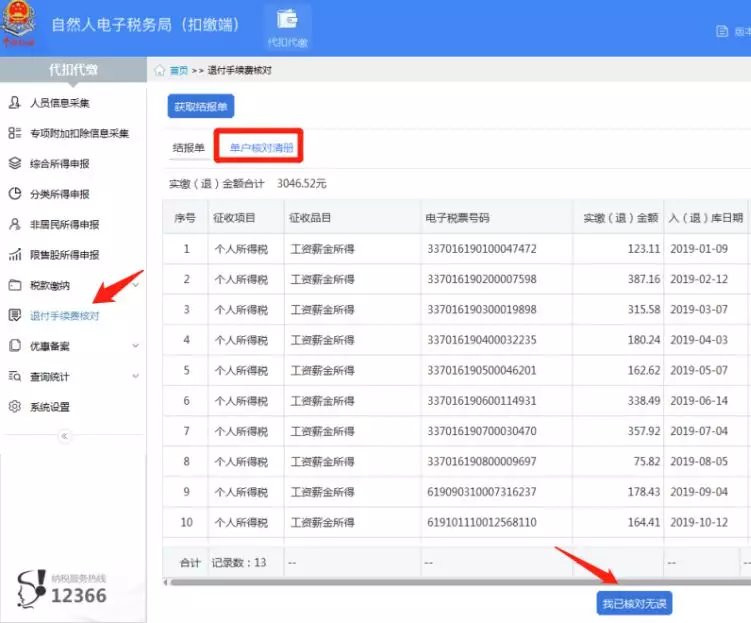Expand the 查询统计 submenu chevron
Screen dimensions: 751x623
click(x=136, y=376)
